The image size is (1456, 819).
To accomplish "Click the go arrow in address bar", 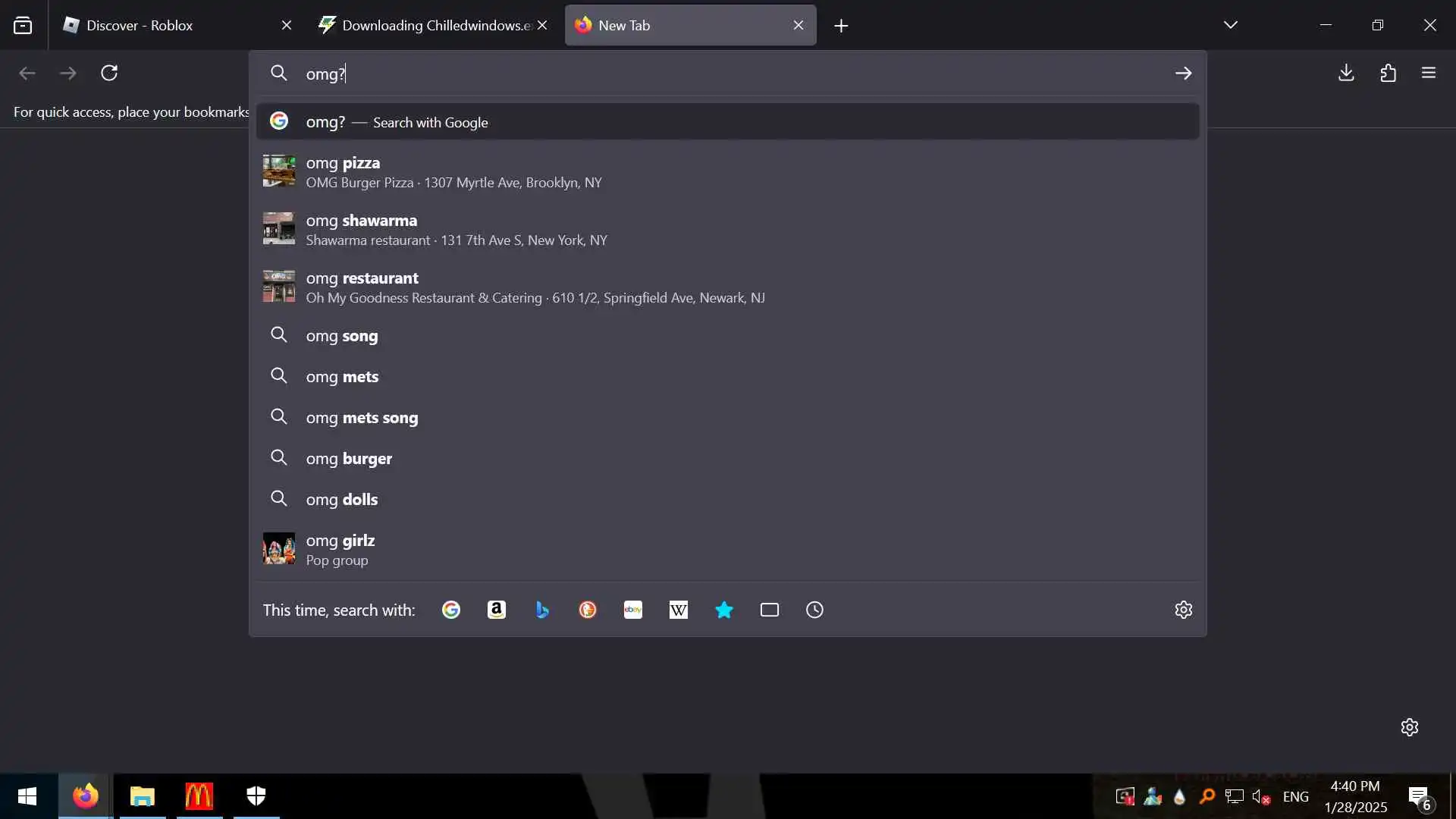I will coord(1183,74).
